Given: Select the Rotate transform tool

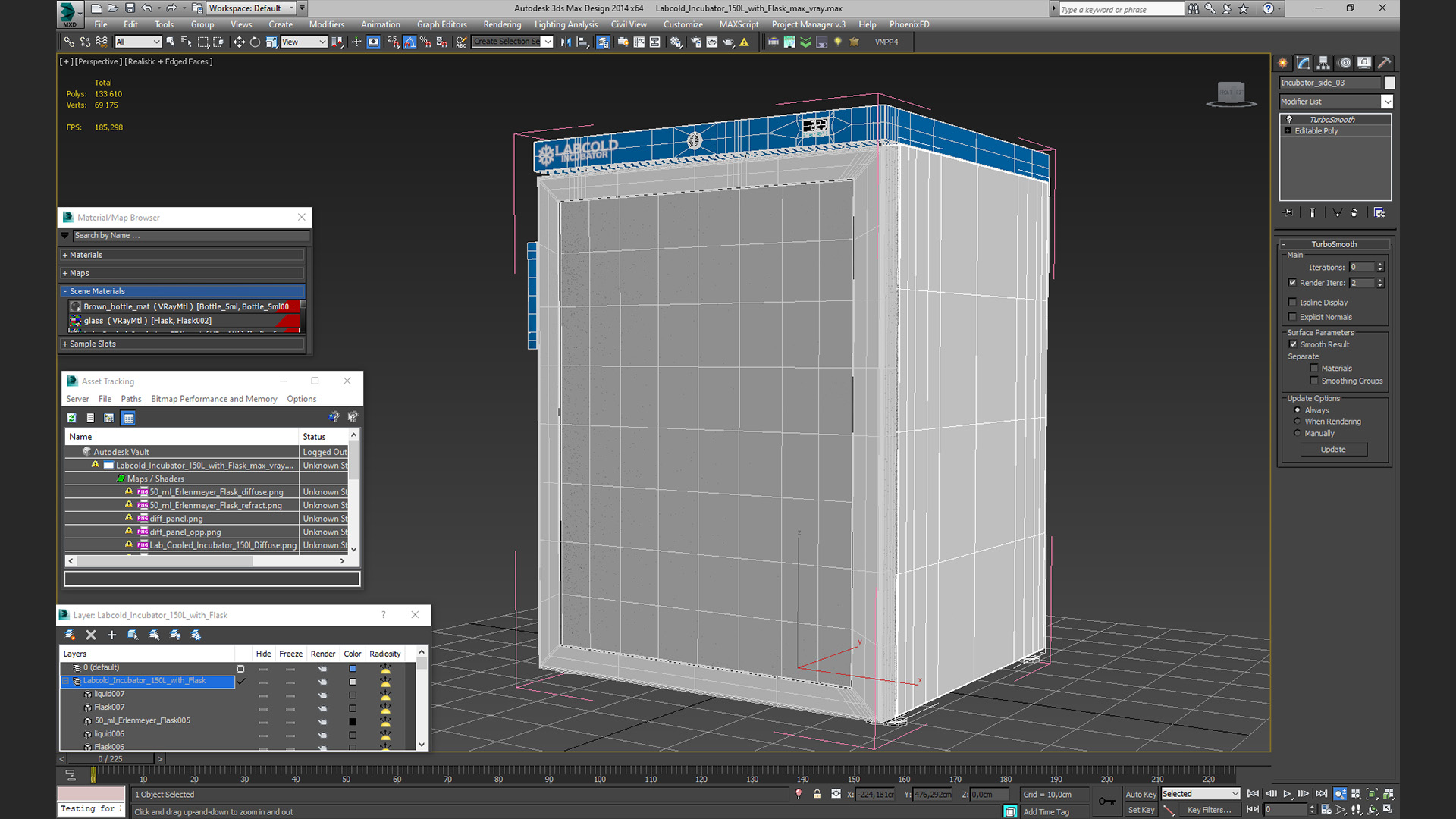Looking at the screenshot, I should [255, 42].
